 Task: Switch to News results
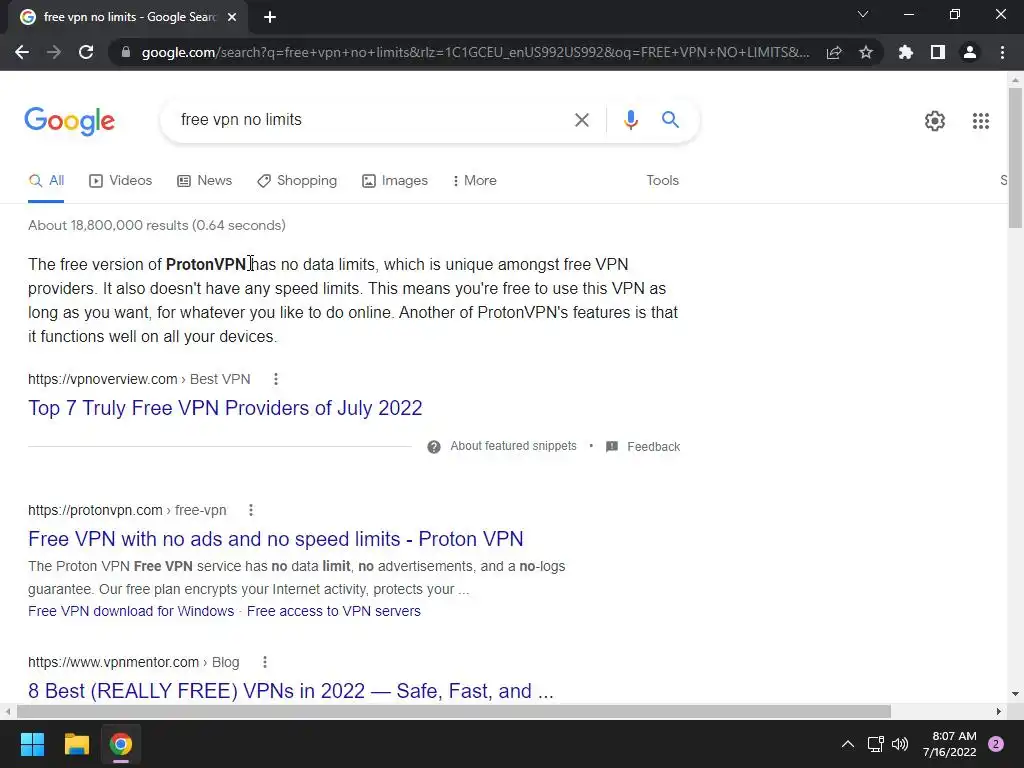point(204,181)
